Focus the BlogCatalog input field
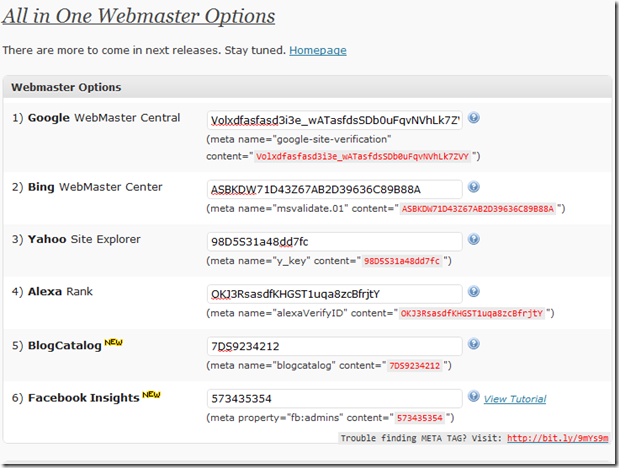619x468 pixels. point(334,346)
